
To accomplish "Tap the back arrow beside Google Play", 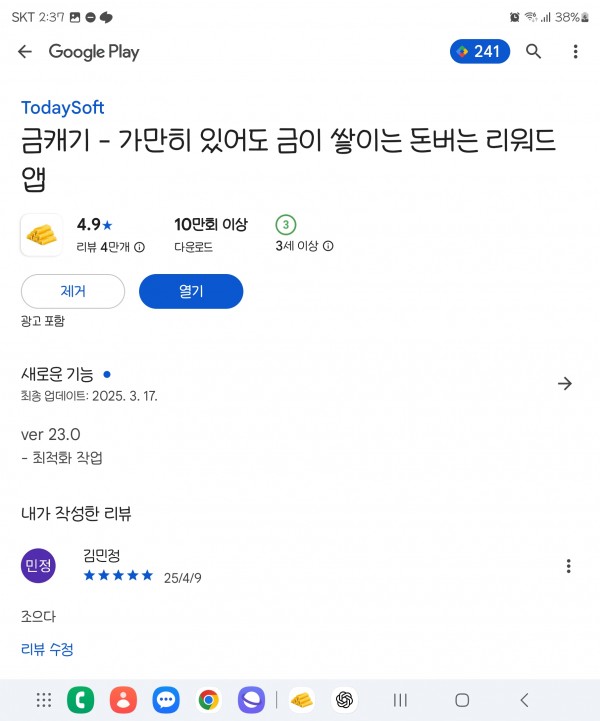I will click(x=25, y=52).
